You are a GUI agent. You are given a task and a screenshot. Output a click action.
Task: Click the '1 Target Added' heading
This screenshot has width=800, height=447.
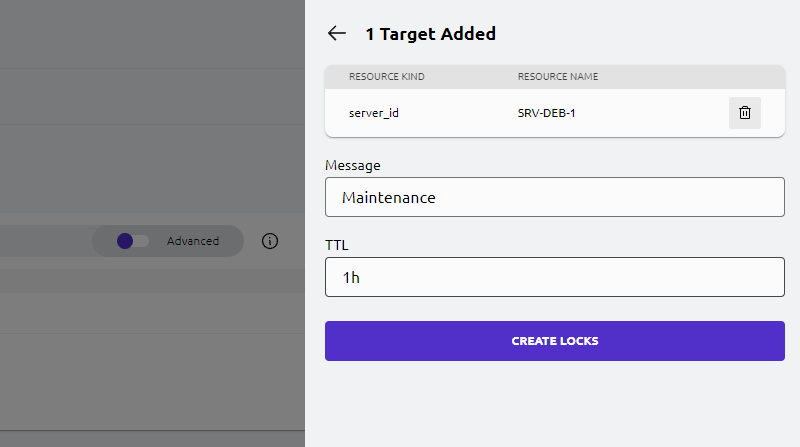(x=430, y=34)
